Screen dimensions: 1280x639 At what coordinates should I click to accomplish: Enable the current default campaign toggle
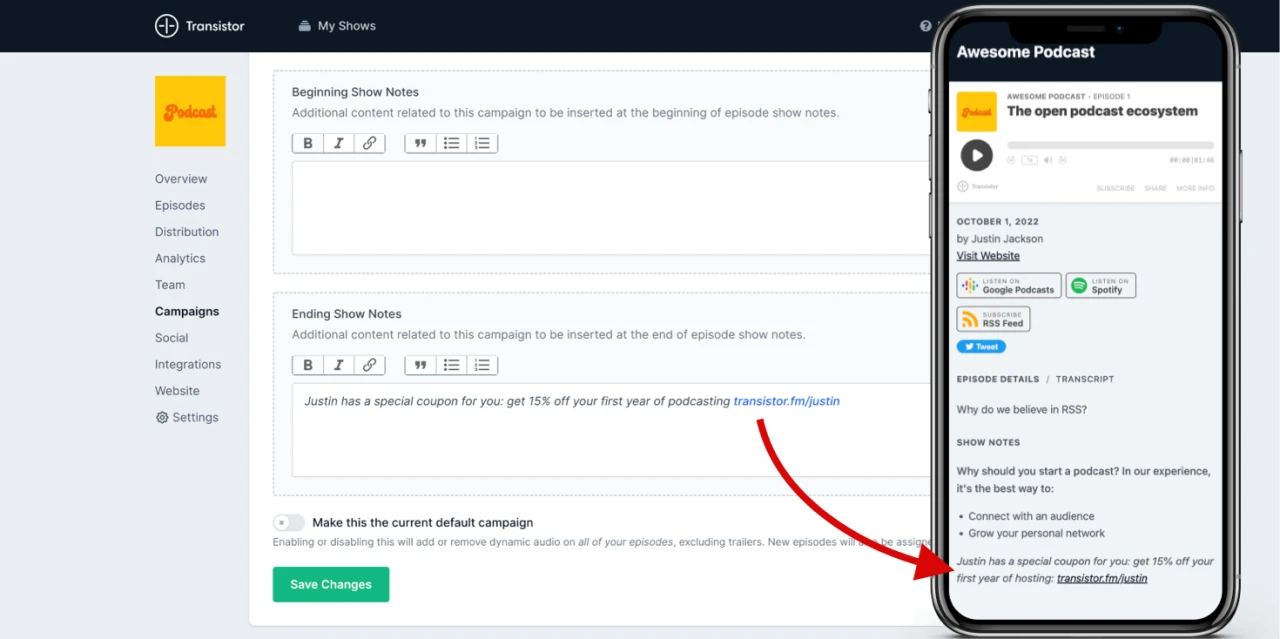point(289,522)
